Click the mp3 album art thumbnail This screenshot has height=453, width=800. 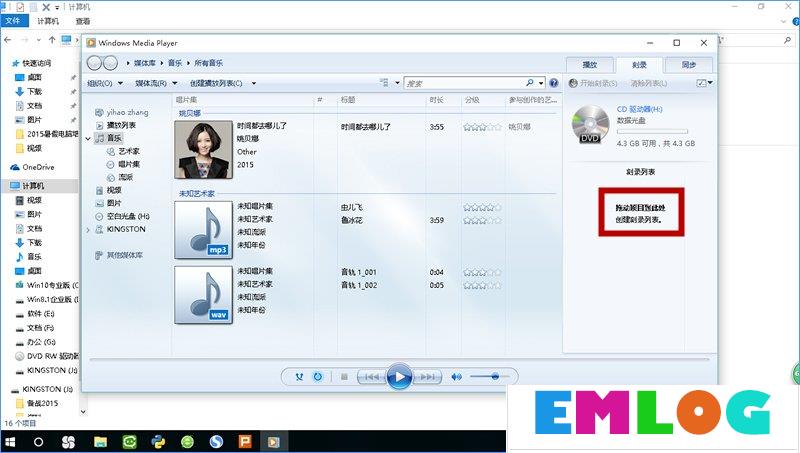(x=204, y=230)
